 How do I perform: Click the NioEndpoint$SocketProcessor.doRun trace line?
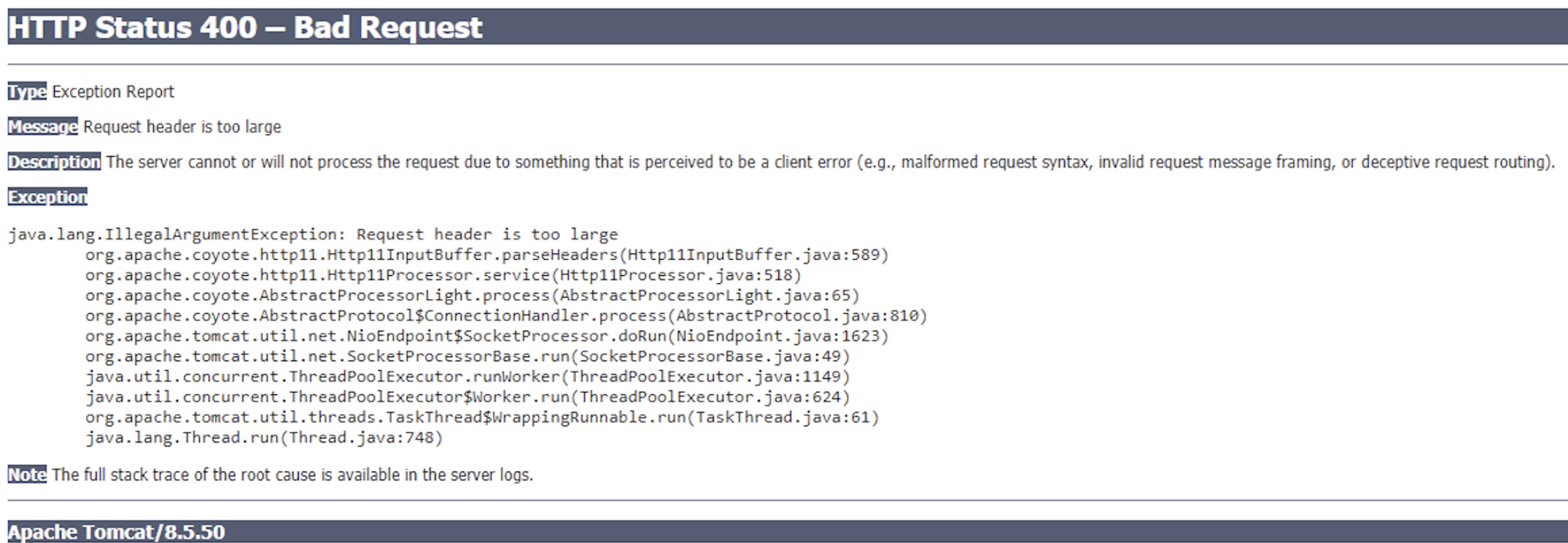coord(486,336)
